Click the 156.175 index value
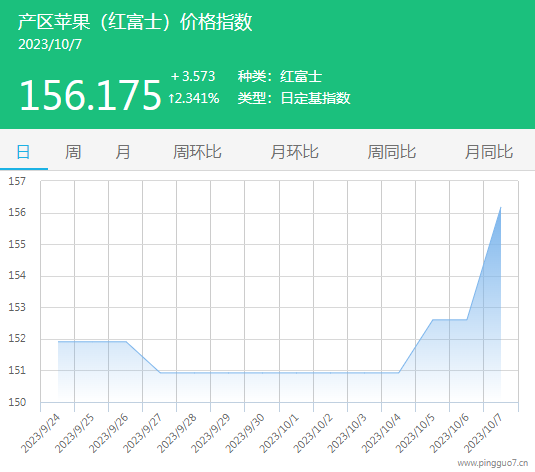 coord(90,95)
